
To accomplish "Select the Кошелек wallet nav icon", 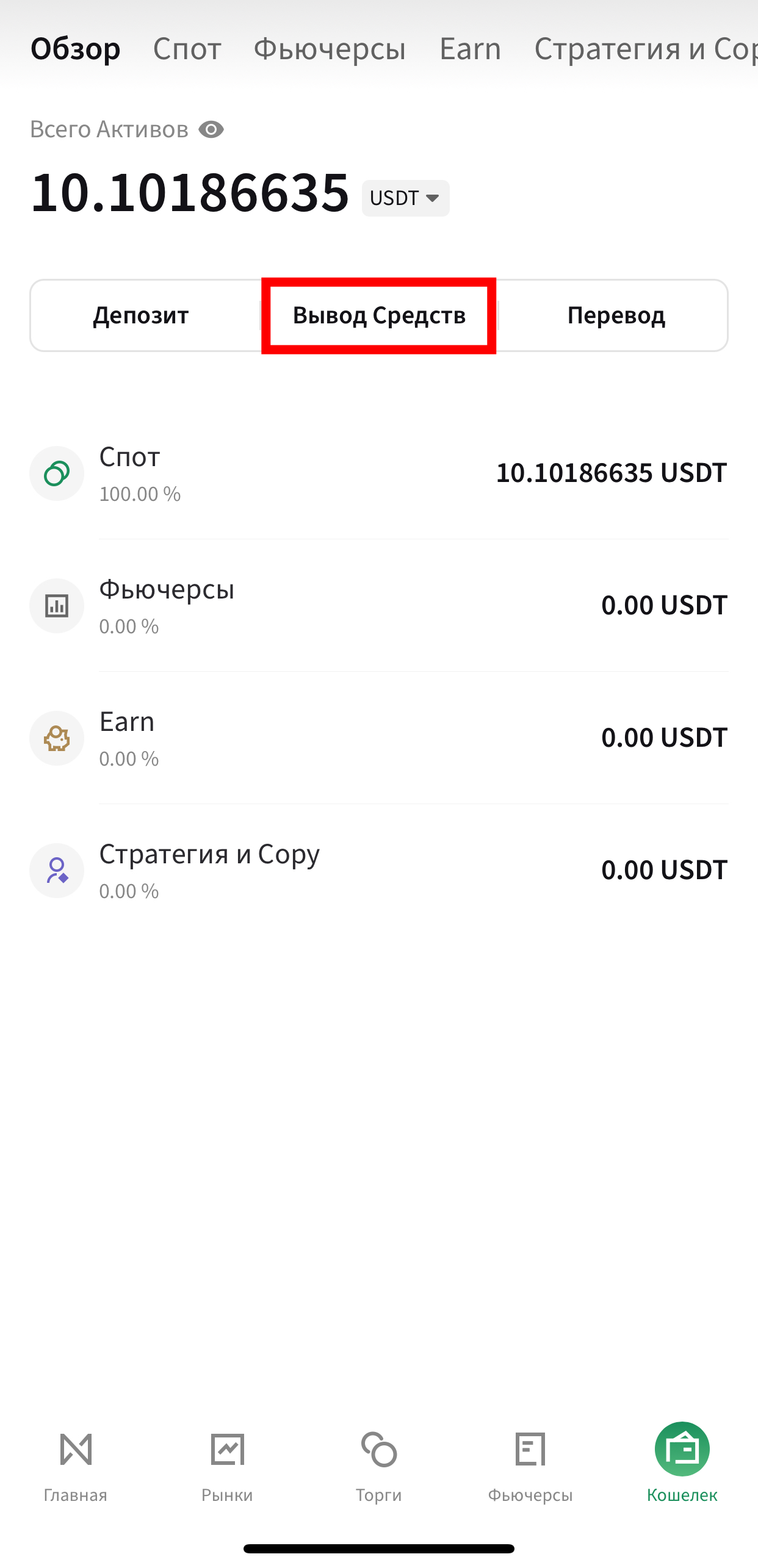I will [682, 1449].
